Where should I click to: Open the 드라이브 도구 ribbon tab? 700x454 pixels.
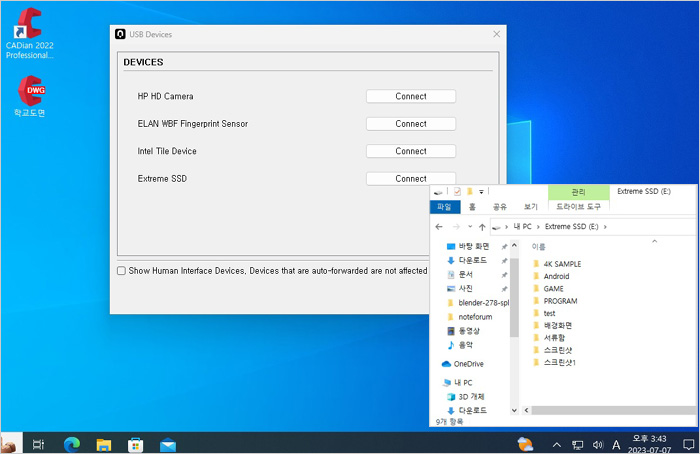point(578,207)
